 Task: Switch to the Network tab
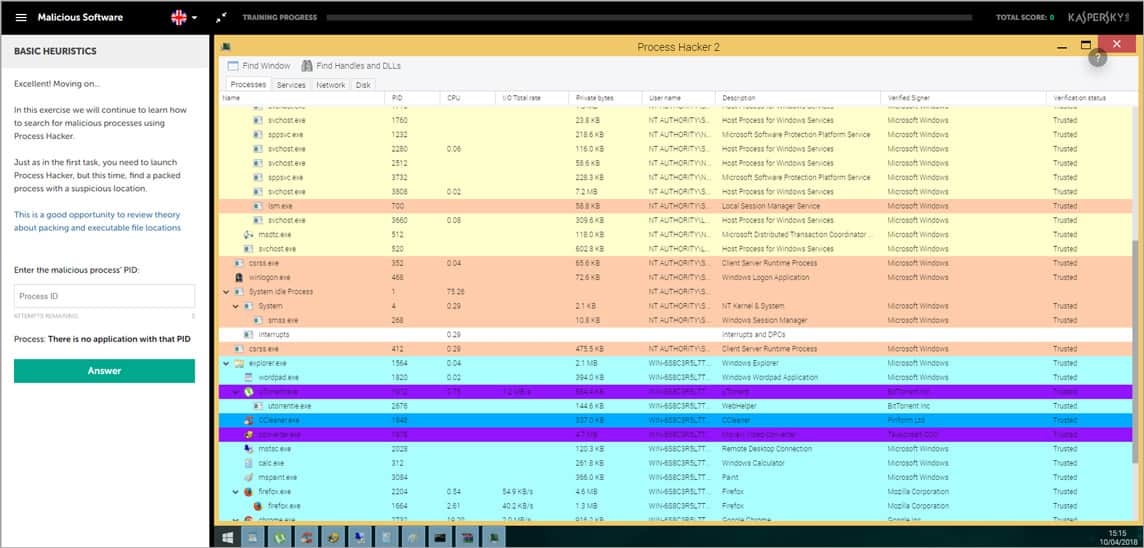330,85
